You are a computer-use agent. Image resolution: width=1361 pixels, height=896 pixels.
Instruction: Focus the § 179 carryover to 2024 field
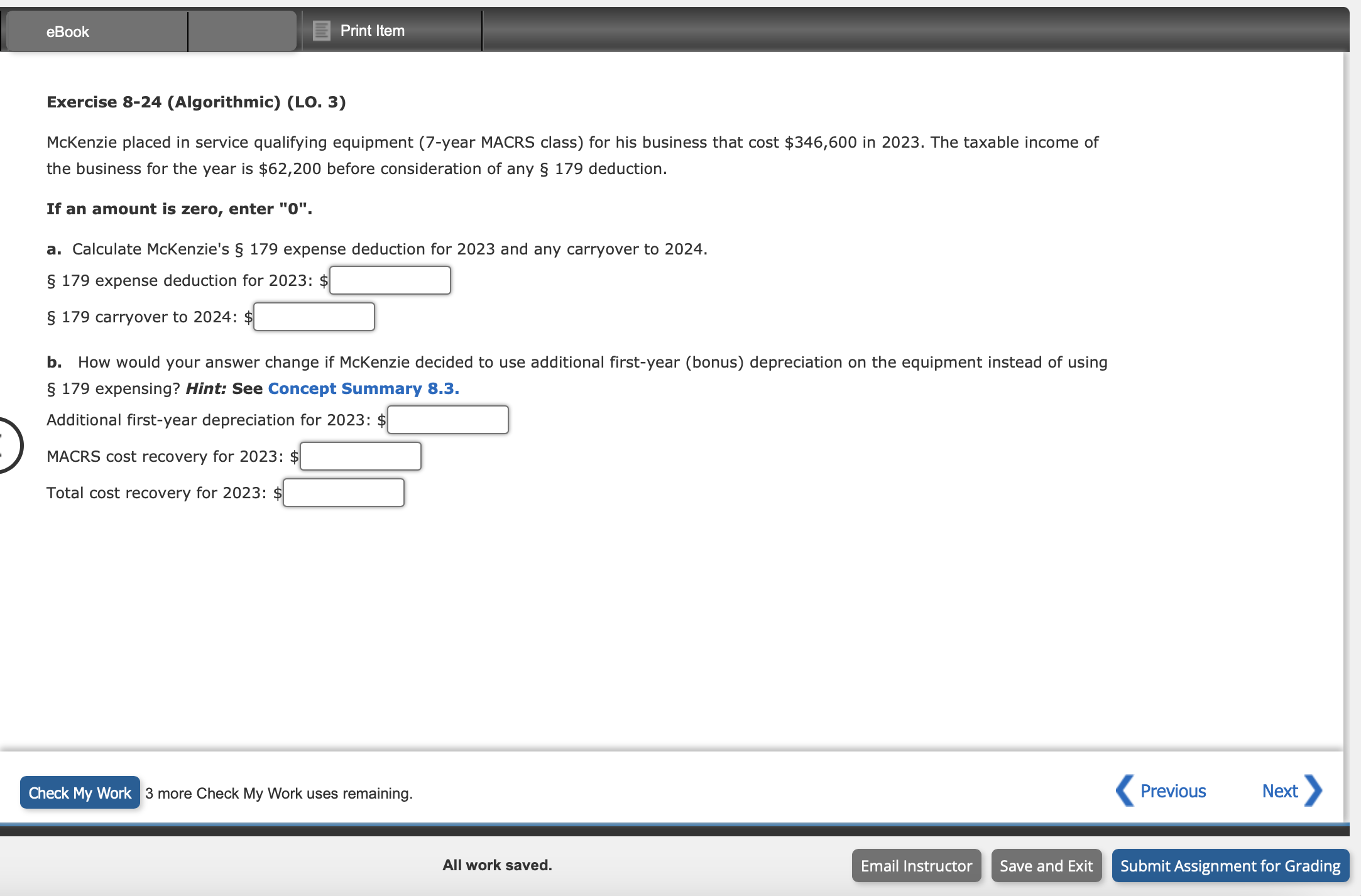pos(314,317)
